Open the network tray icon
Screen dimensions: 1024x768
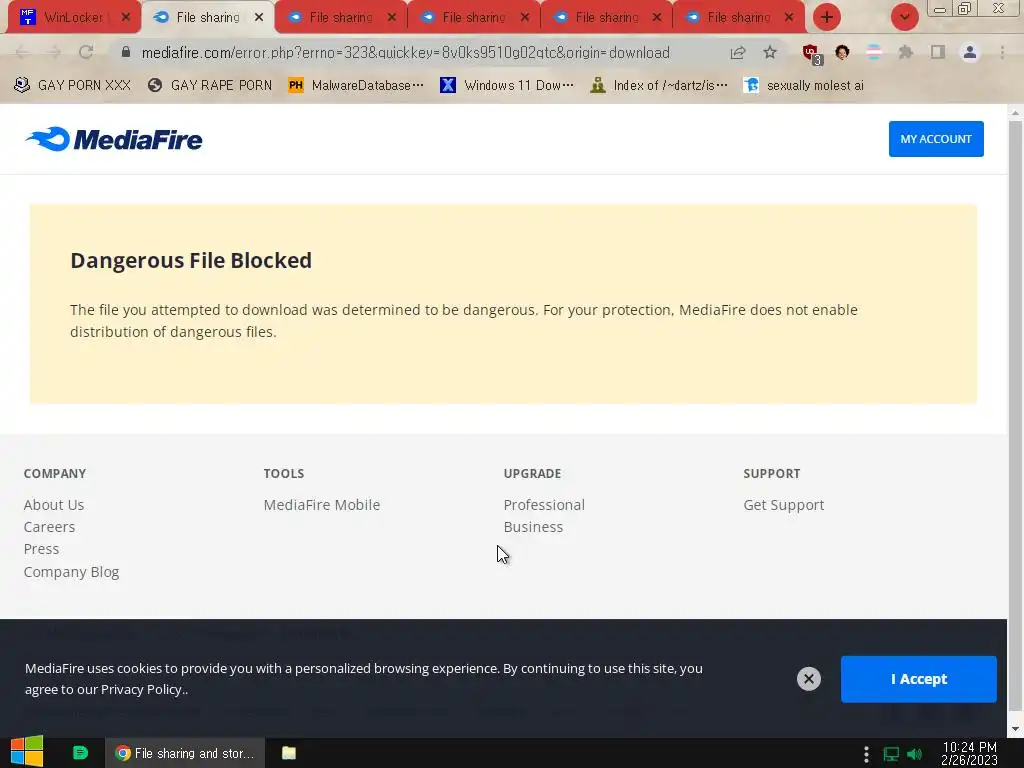891,754
